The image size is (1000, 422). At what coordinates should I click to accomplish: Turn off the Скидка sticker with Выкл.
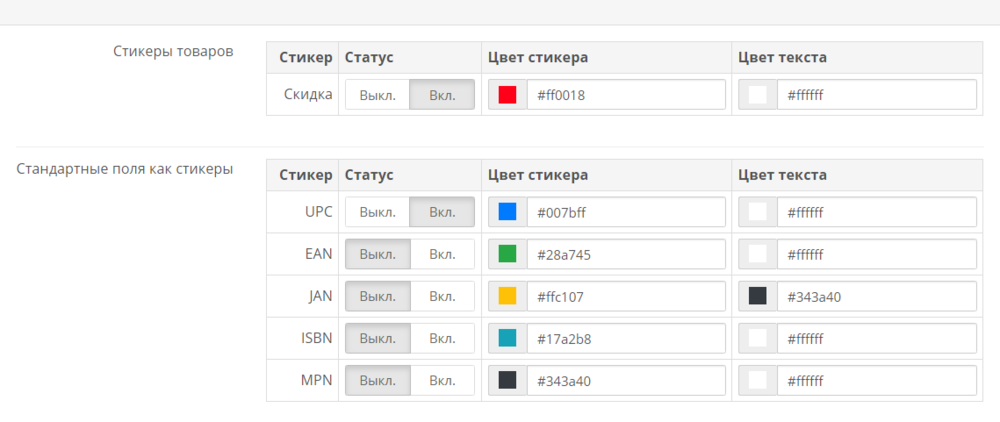[378, 95]
